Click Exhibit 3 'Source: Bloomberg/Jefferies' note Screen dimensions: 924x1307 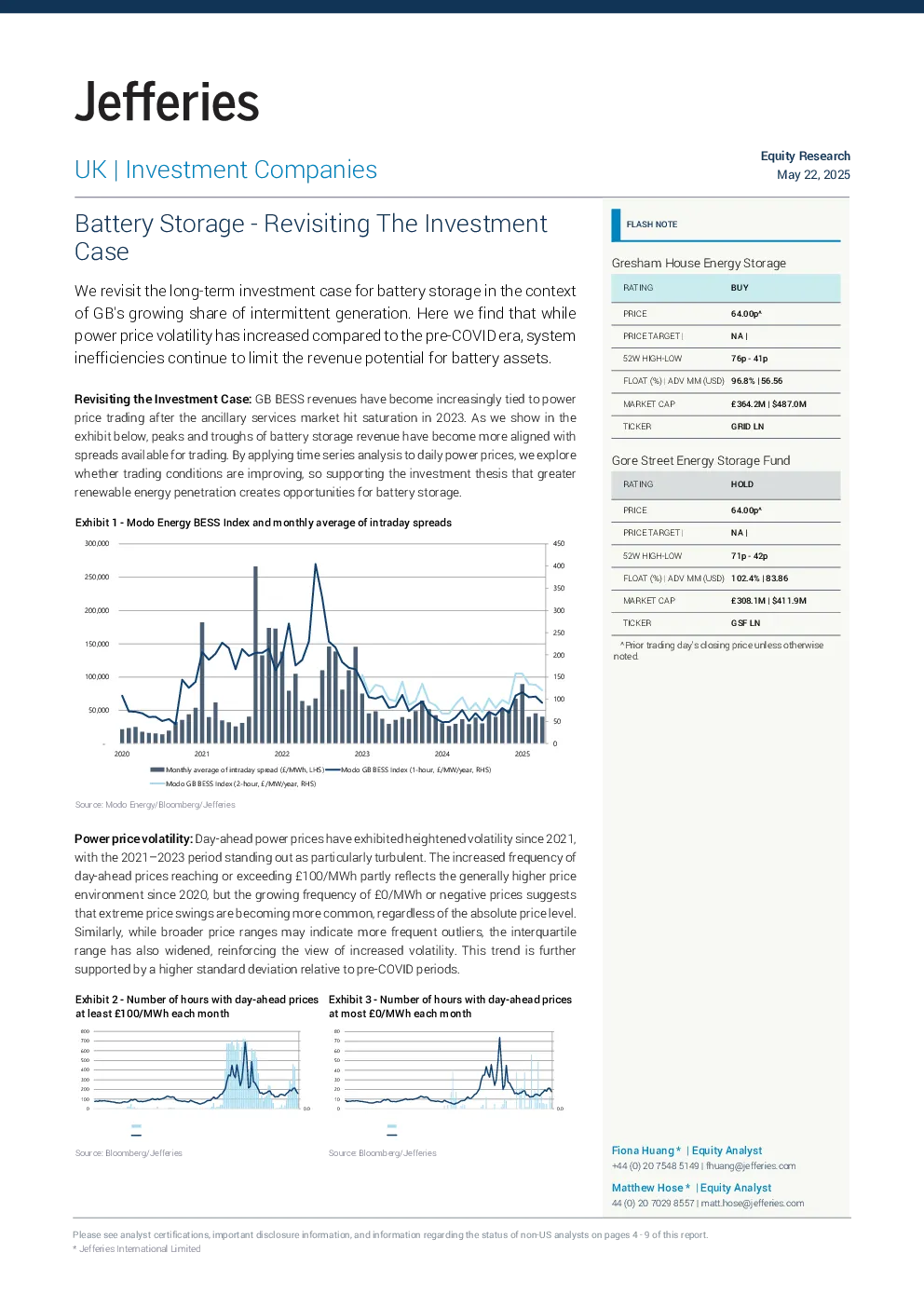click(382, 1153)
